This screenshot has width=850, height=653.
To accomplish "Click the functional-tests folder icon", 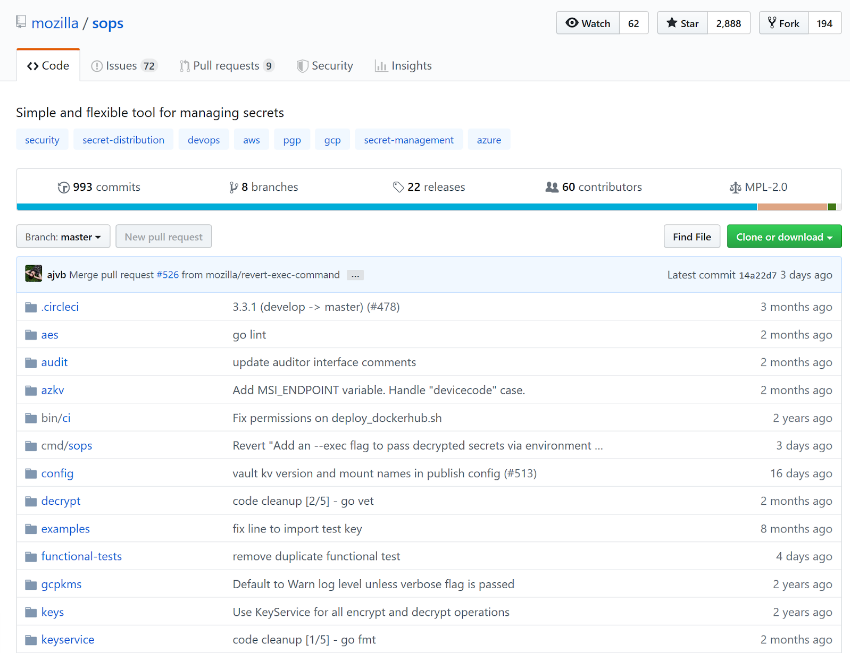I will click(31, 557).
